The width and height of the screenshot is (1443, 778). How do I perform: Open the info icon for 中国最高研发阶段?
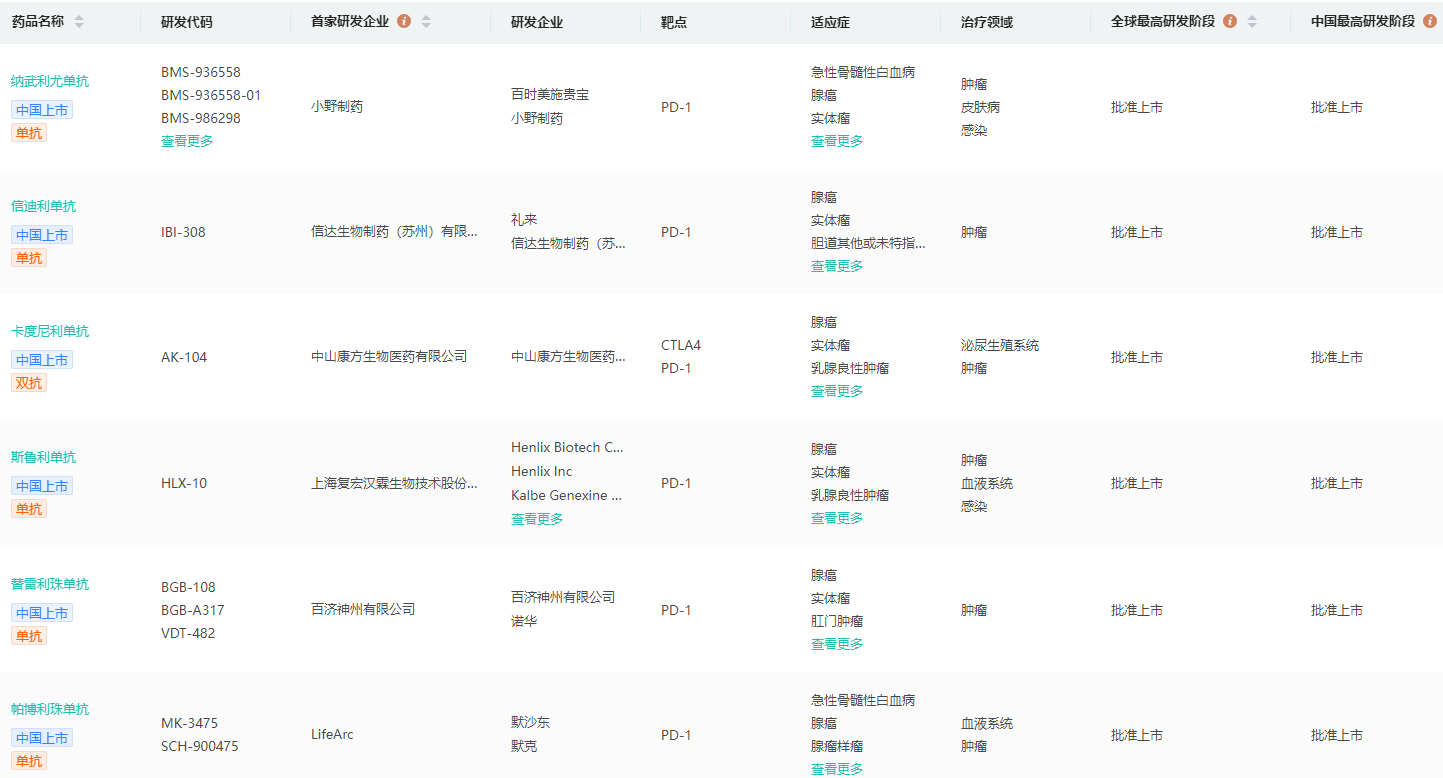1430,21
